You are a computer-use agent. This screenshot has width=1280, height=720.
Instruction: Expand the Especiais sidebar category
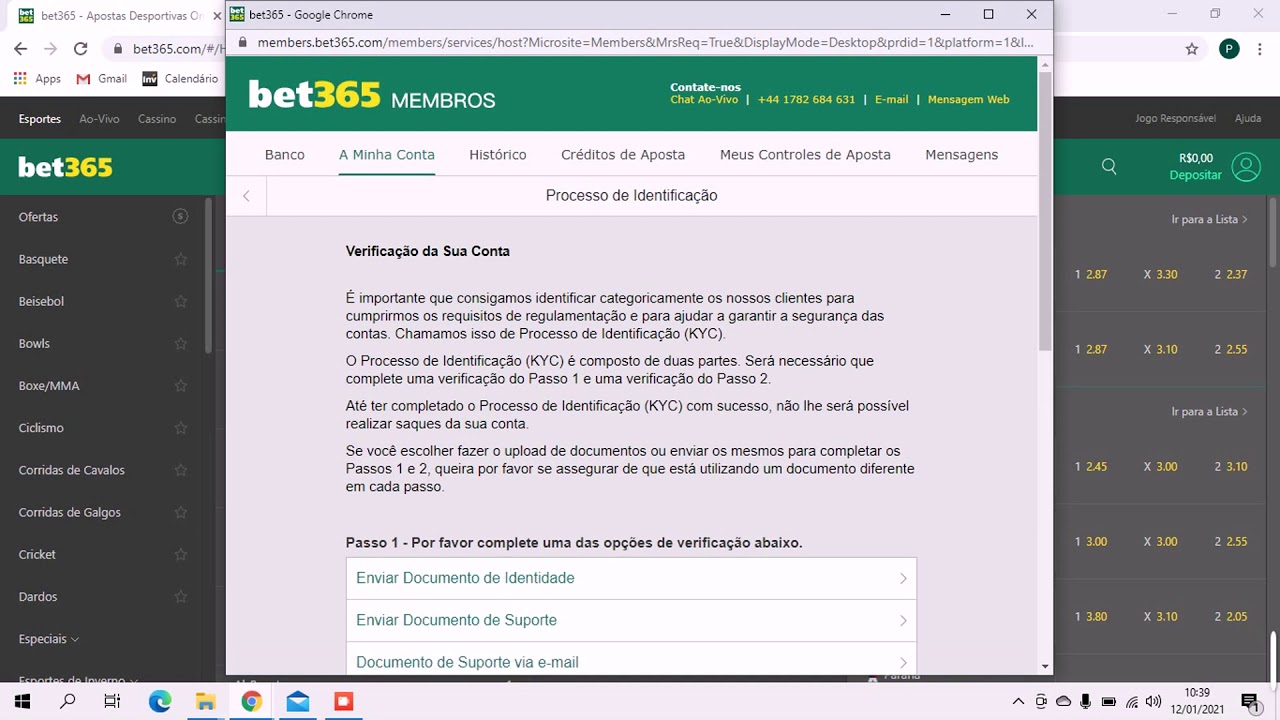click(48, 638)
